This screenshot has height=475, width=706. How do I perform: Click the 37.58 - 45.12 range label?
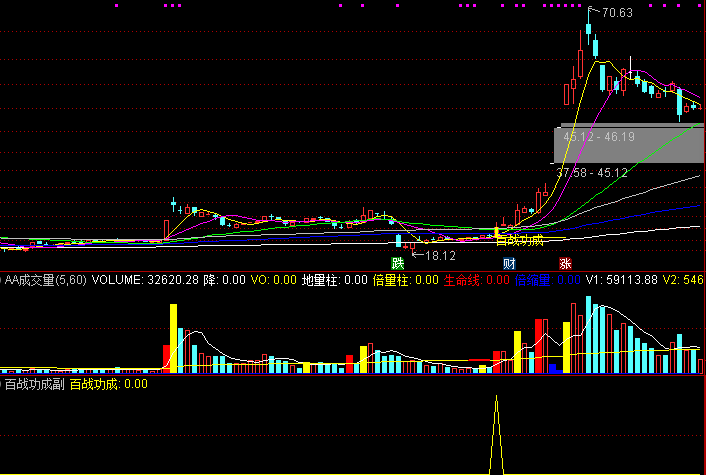click(x=592, y=172)
